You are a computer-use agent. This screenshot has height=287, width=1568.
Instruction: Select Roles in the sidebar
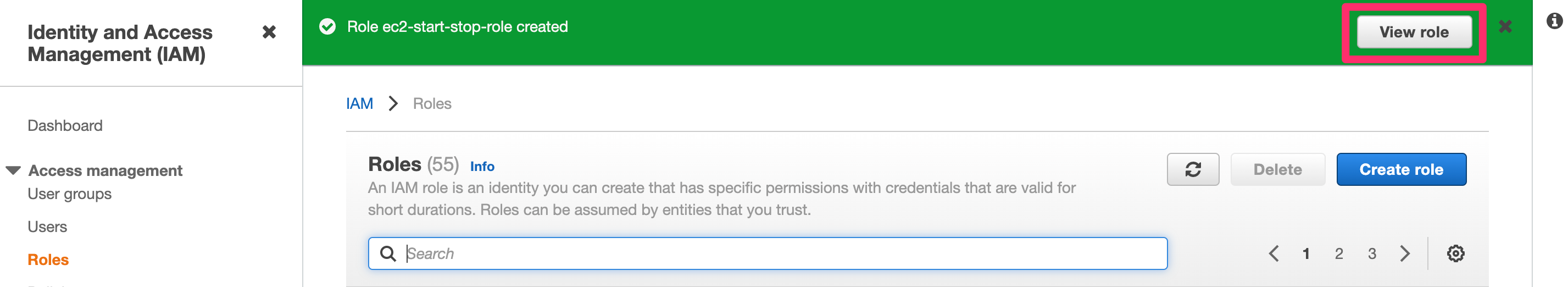pyautogui.click(x=48, y=260)
